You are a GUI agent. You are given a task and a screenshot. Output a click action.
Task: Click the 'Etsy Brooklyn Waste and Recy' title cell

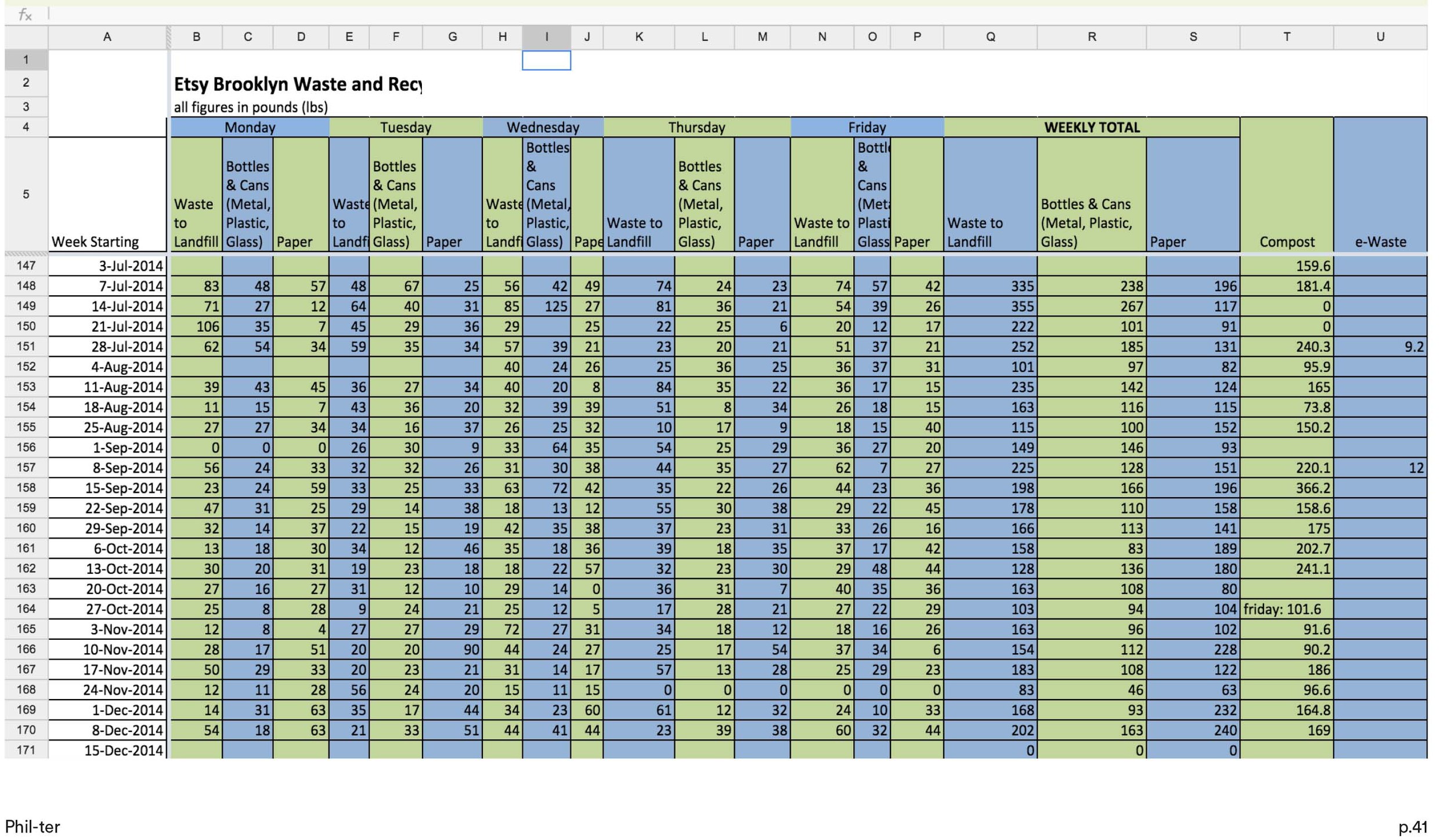298,84
